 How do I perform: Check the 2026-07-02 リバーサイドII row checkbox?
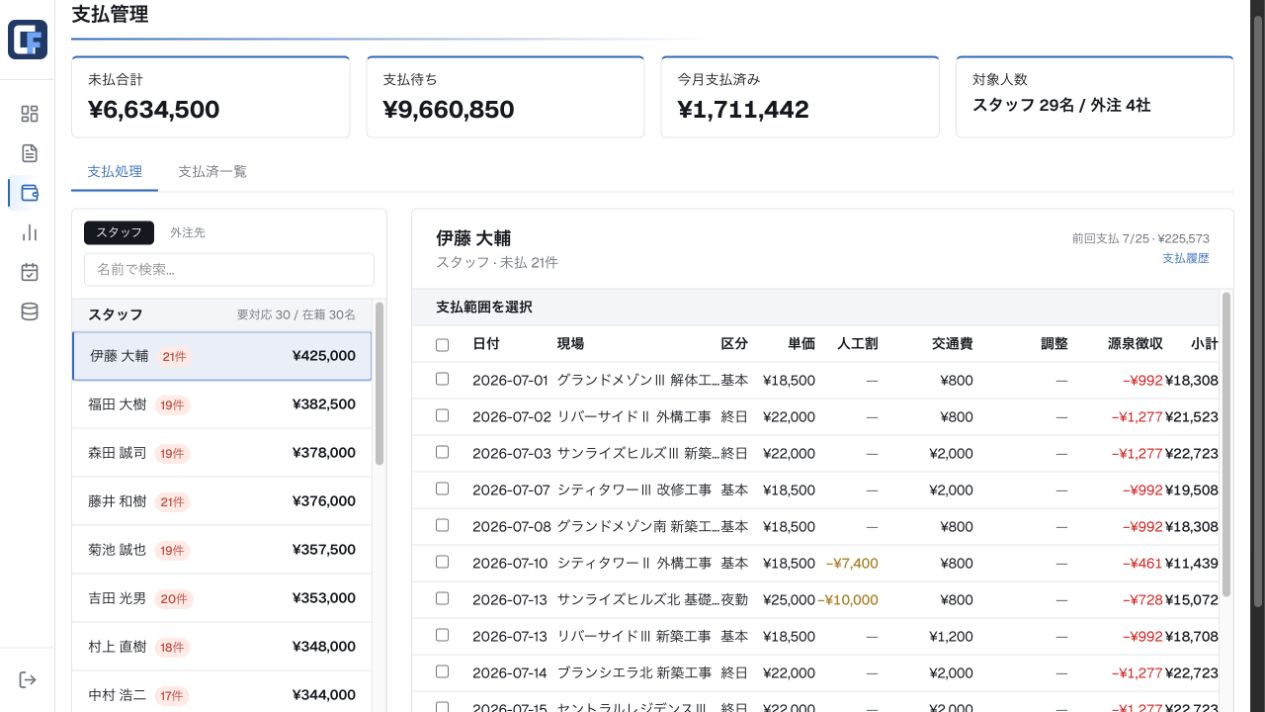tap(442, 416)
